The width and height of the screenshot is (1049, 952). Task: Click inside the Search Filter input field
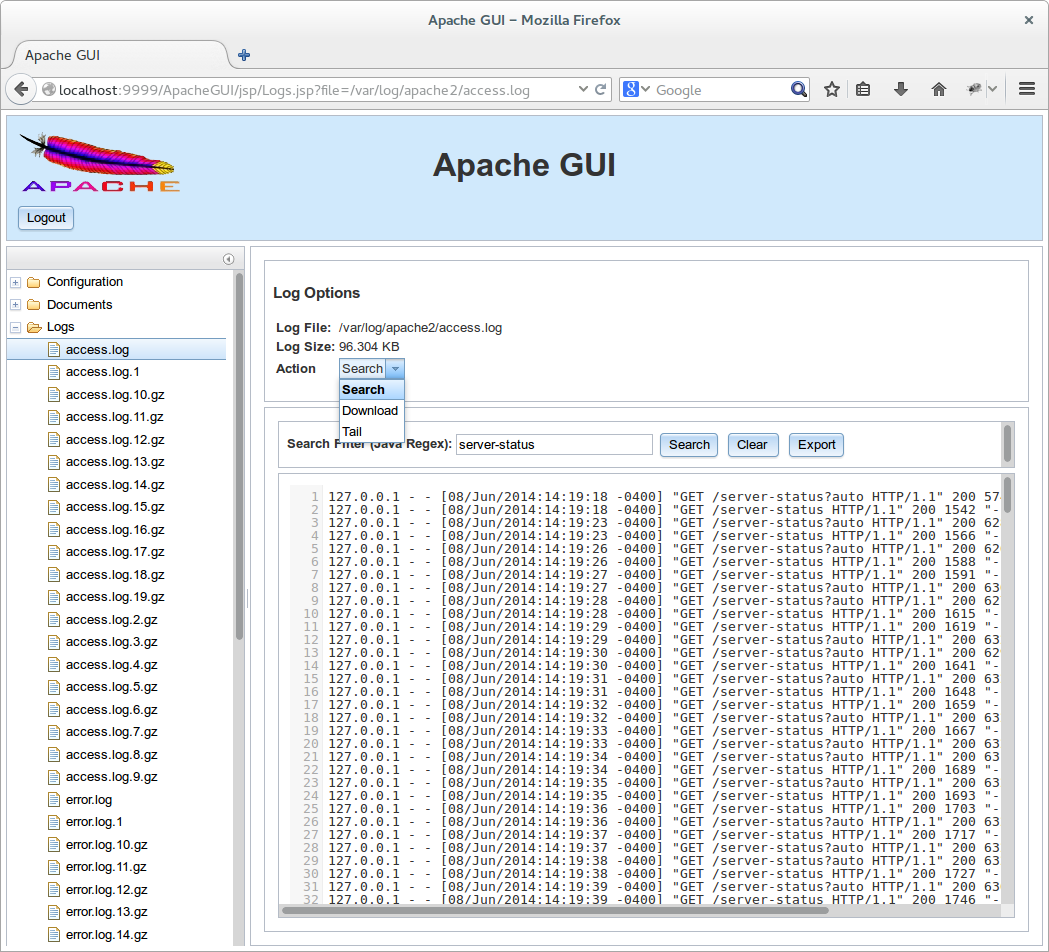[554, 445]
